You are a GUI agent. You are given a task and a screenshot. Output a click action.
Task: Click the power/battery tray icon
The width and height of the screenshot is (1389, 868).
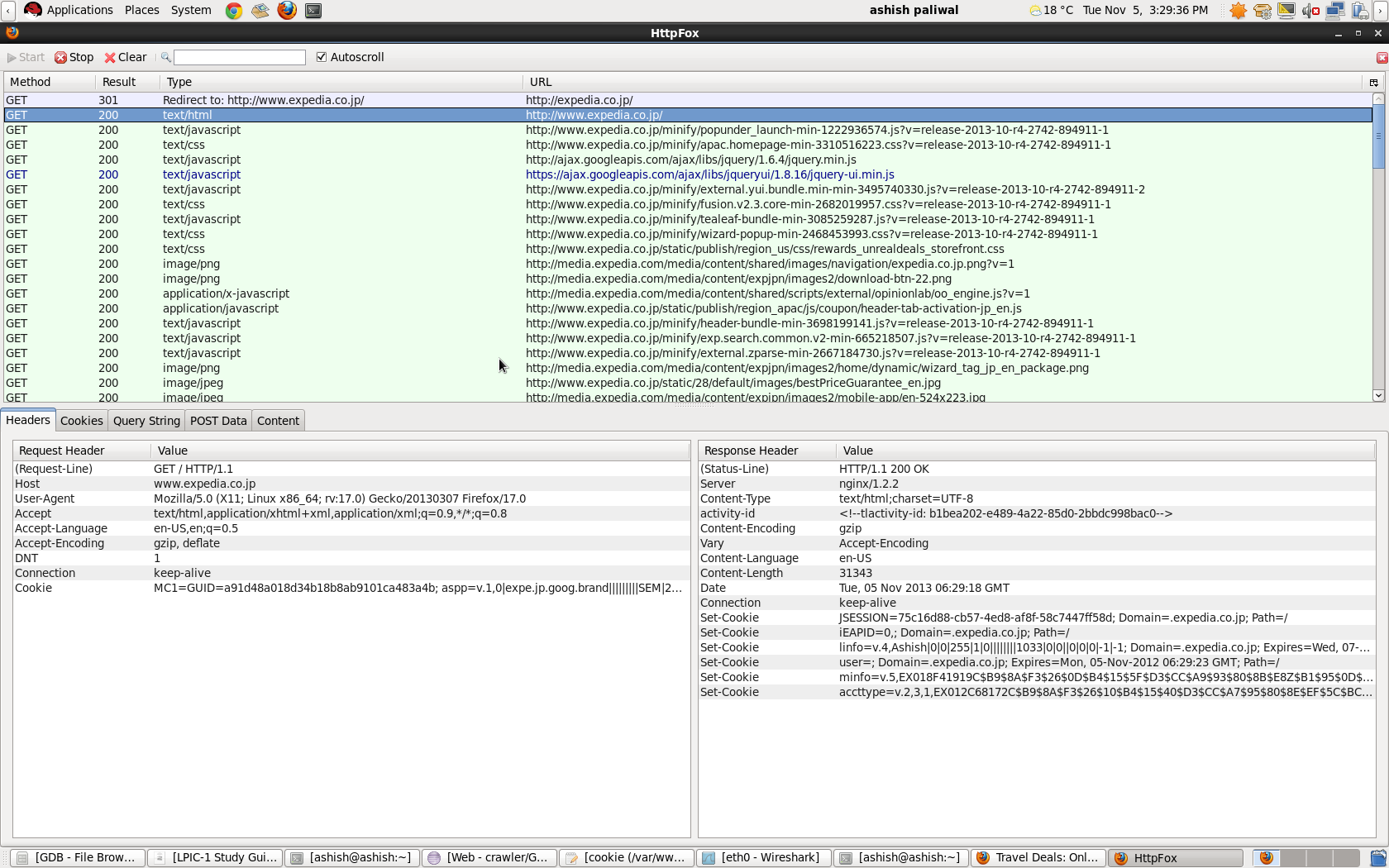tap(1359, 11)
